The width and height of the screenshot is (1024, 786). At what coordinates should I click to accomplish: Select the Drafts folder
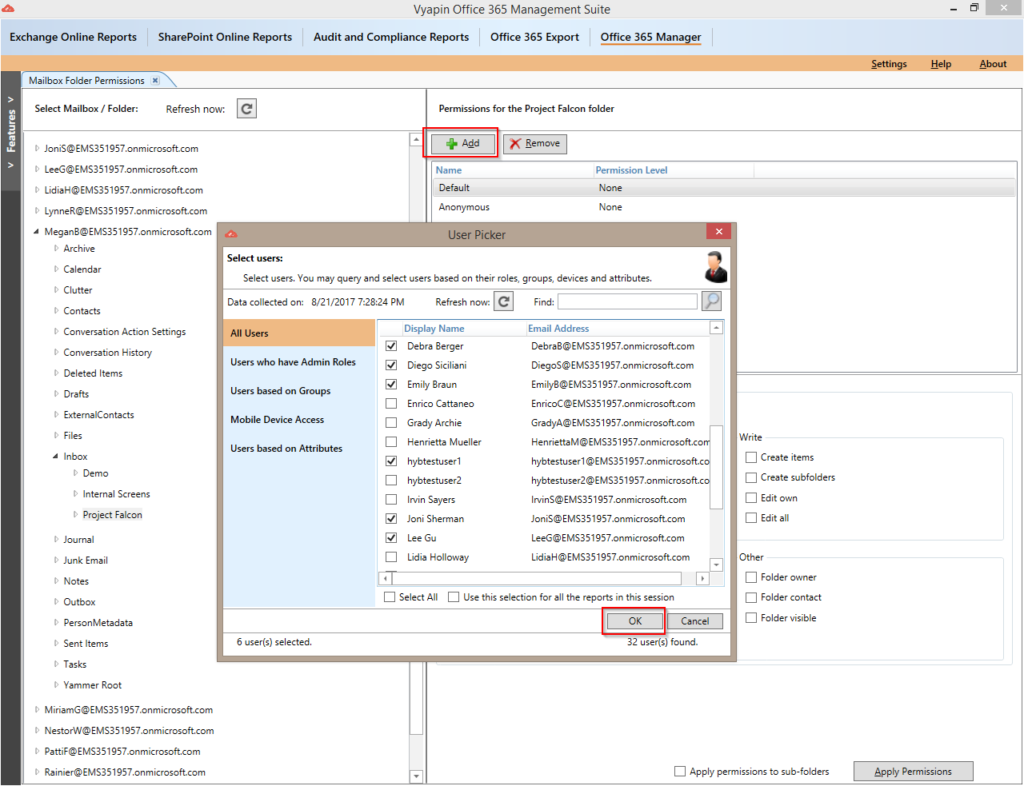[x=76, y=394]
